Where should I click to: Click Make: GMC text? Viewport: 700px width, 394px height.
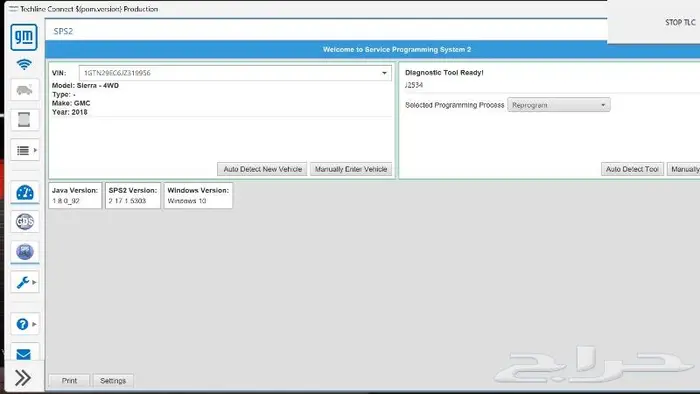tap(71, 103)
